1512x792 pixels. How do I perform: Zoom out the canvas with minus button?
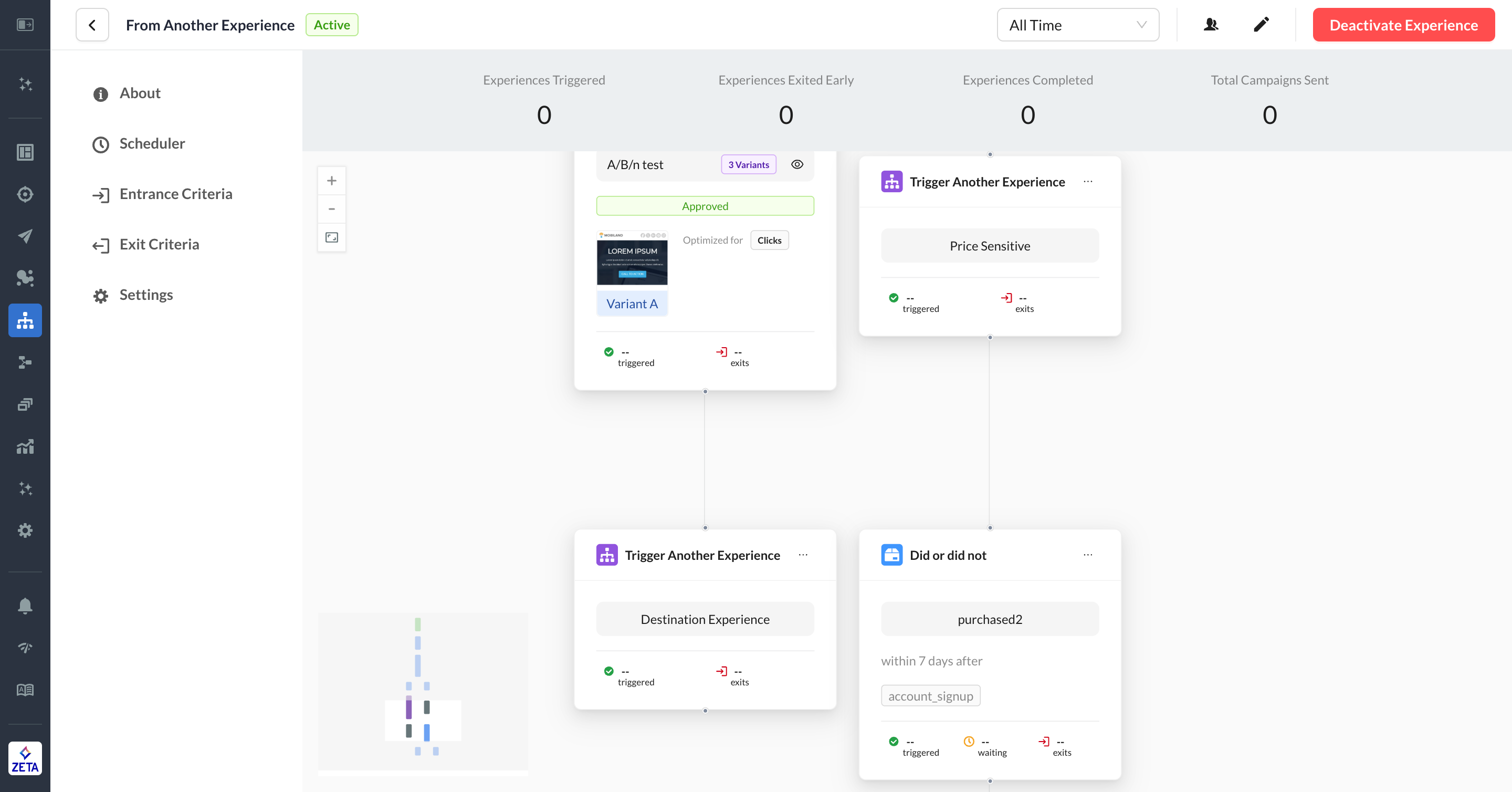point(332,209)
